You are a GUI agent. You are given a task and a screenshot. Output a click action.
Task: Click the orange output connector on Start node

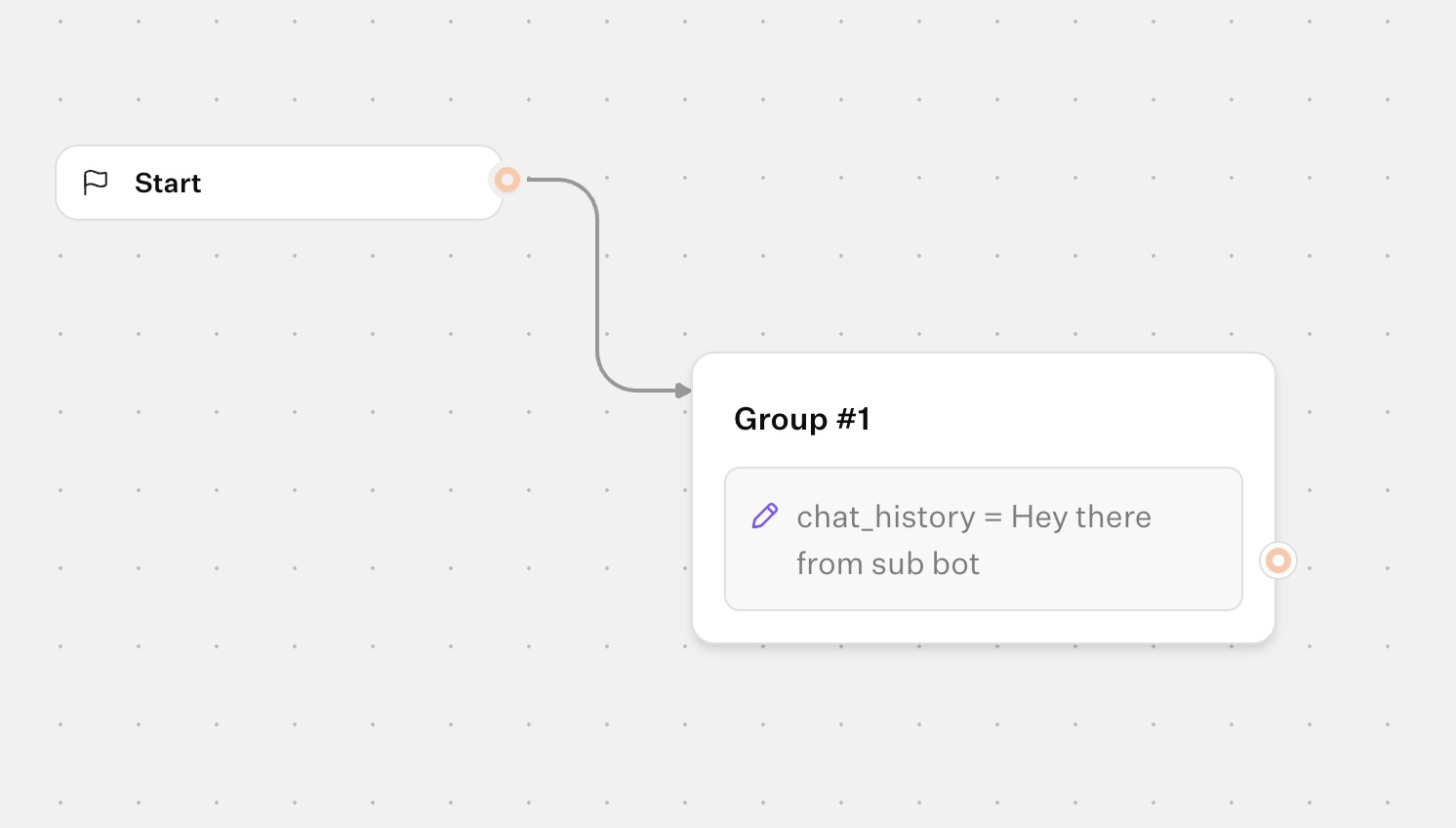click(506, 180)
